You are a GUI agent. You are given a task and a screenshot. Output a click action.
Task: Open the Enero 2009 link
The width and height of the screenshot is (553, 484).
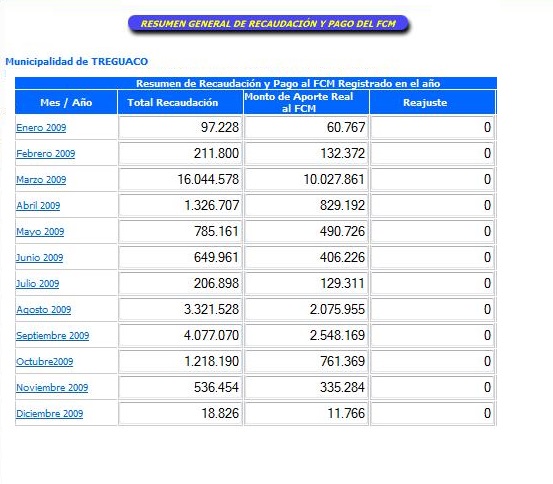[x=41, y=127]
